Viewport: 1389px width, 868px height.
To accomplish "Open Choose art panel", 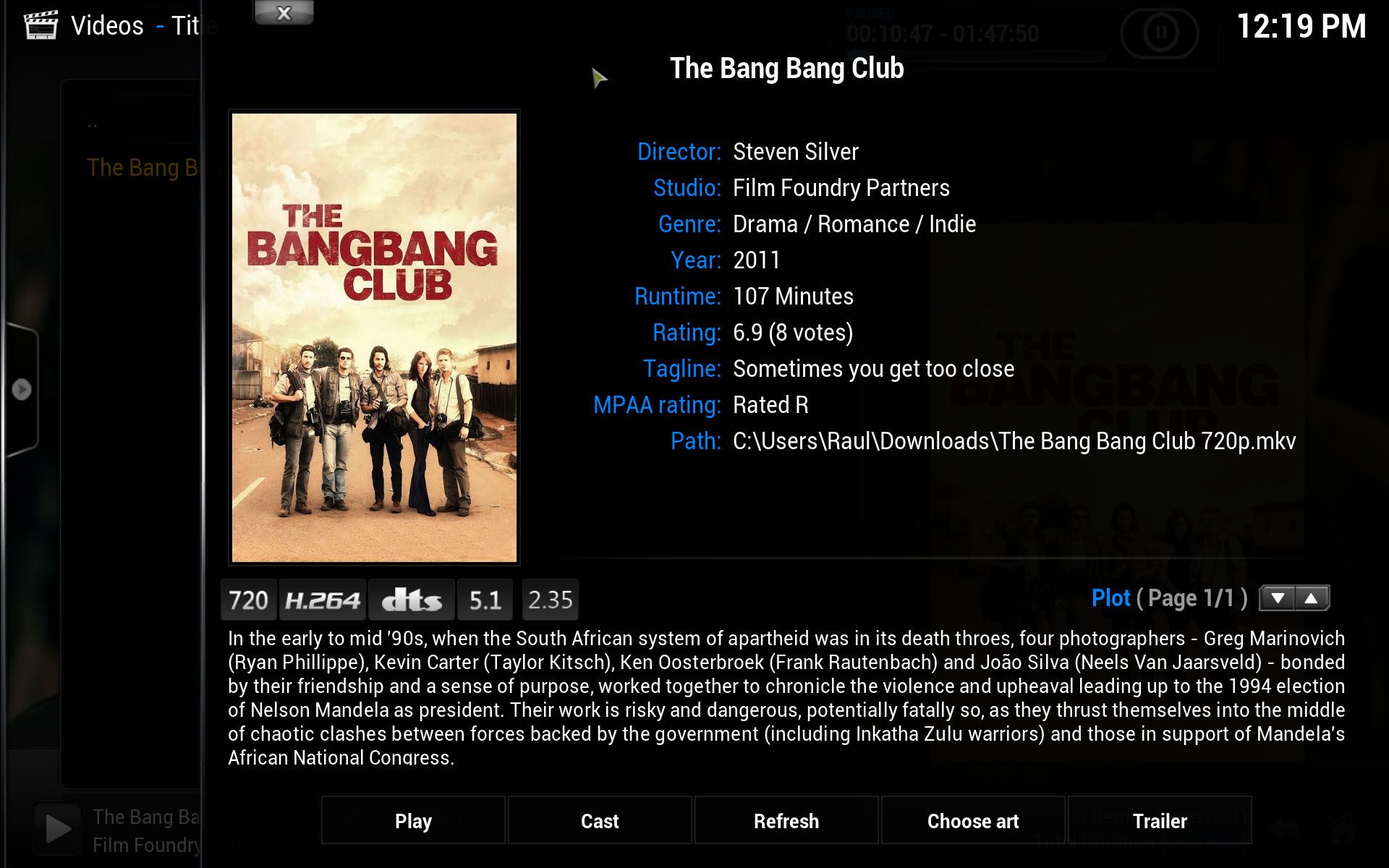I will [x=972, y=821].
